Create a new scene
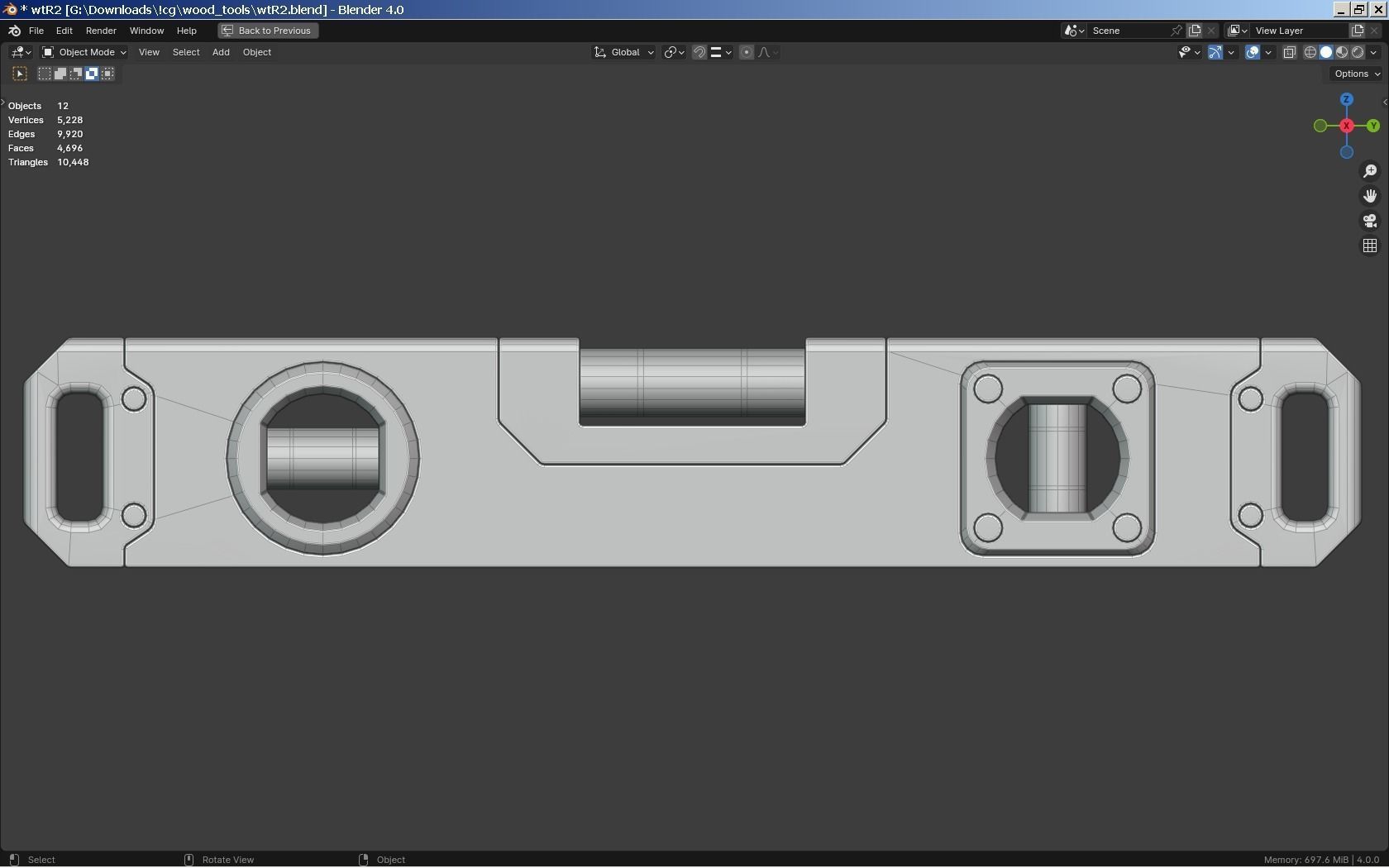1389x868 pixels. pyautogui.click(x=1195, y=31)
